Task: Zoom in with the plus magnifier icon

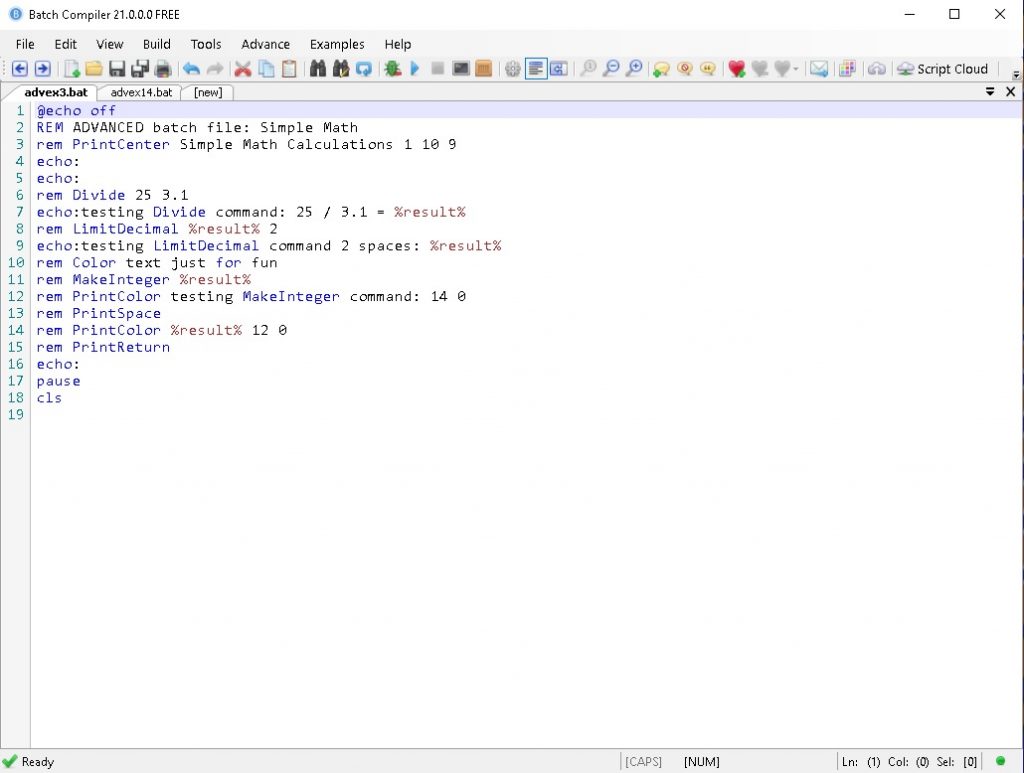Action: (x=634, y=69)
